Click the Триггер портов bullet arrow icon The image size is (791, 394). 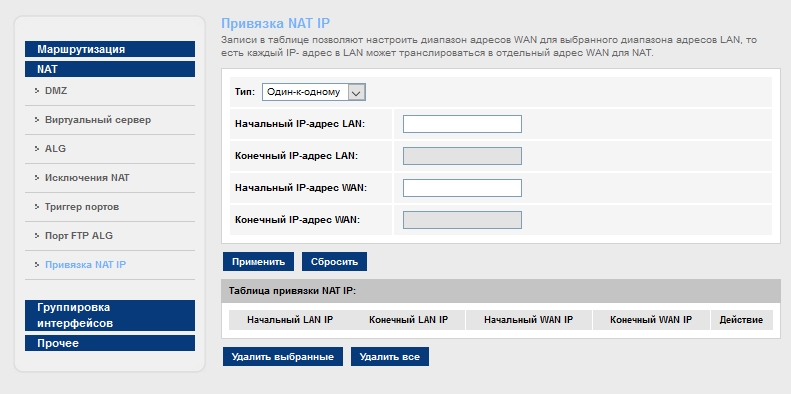(37, 207)
